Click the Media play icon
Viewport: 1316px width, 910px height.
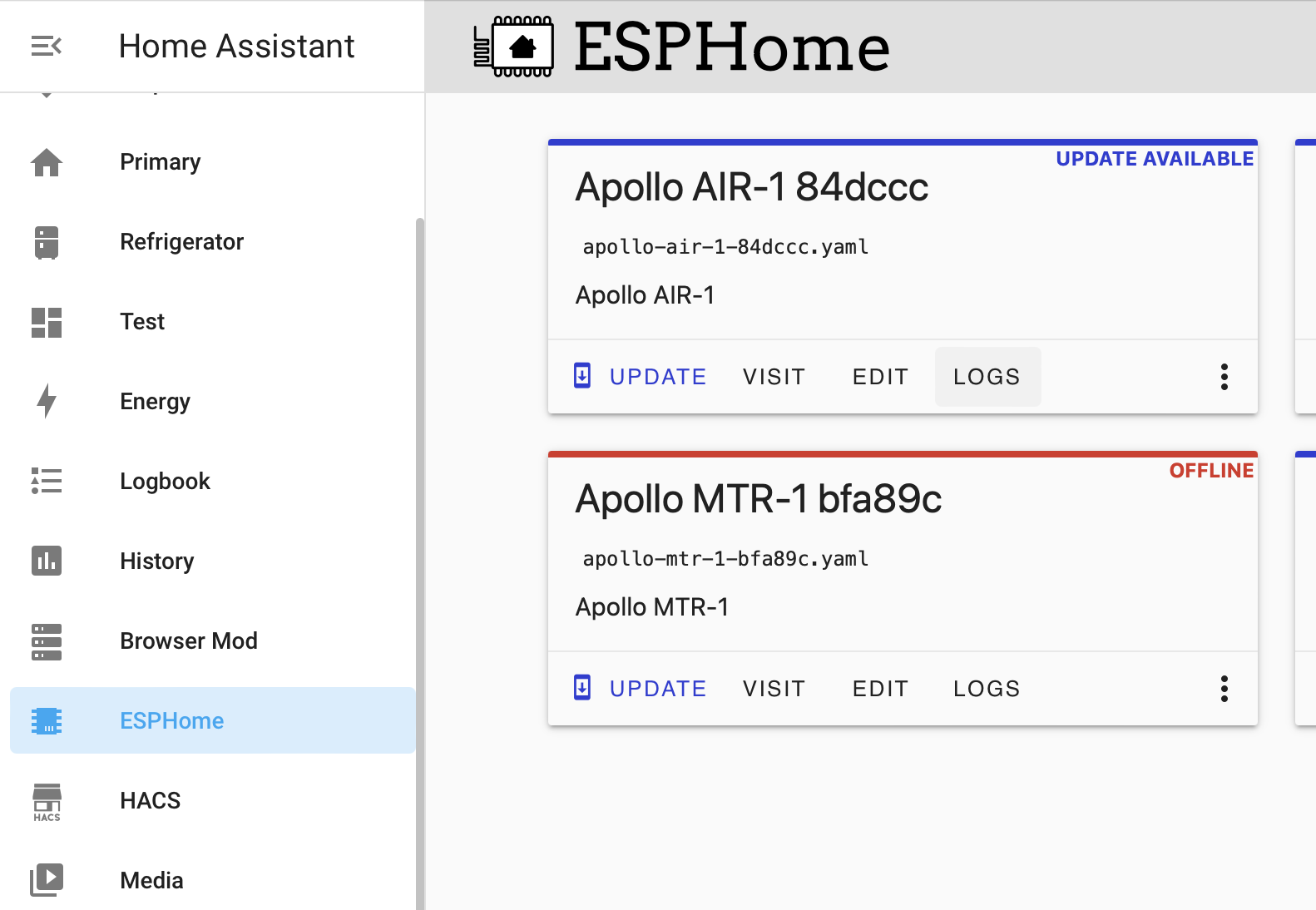click(47, 879)
